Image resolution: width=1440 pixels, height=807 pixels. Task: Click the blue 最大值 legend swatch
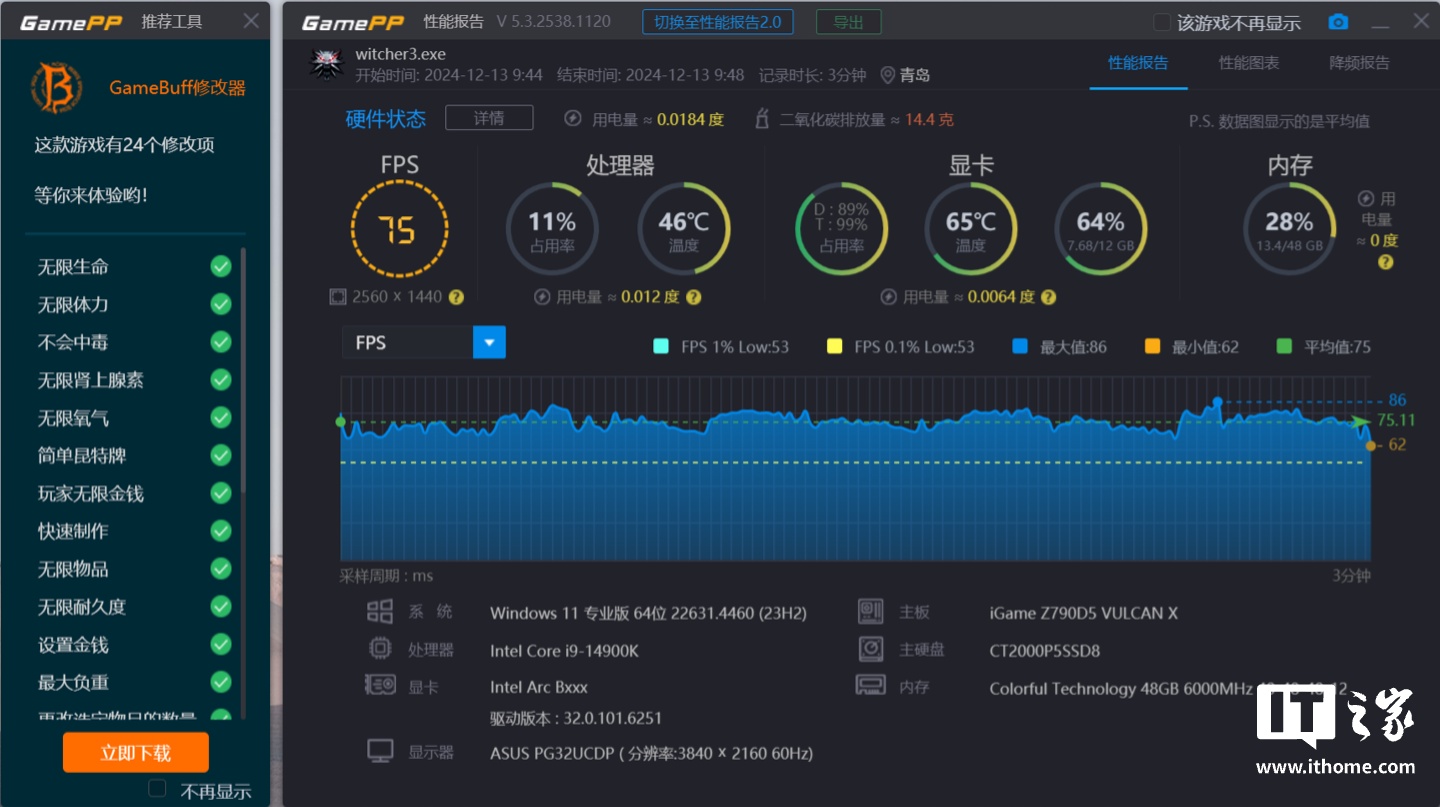[x=1020, y=347]
